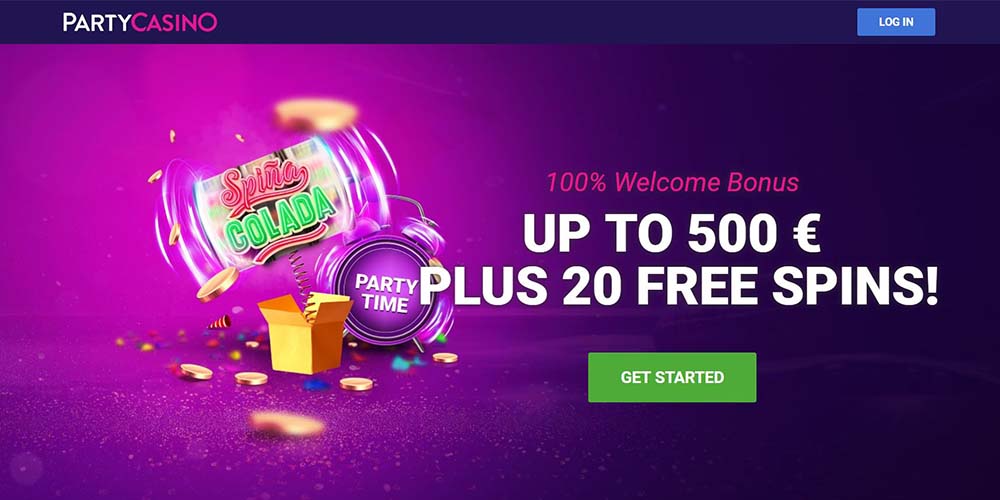
Task: Click the alarm clock's top bells
Action: click(x=397, y=219)
